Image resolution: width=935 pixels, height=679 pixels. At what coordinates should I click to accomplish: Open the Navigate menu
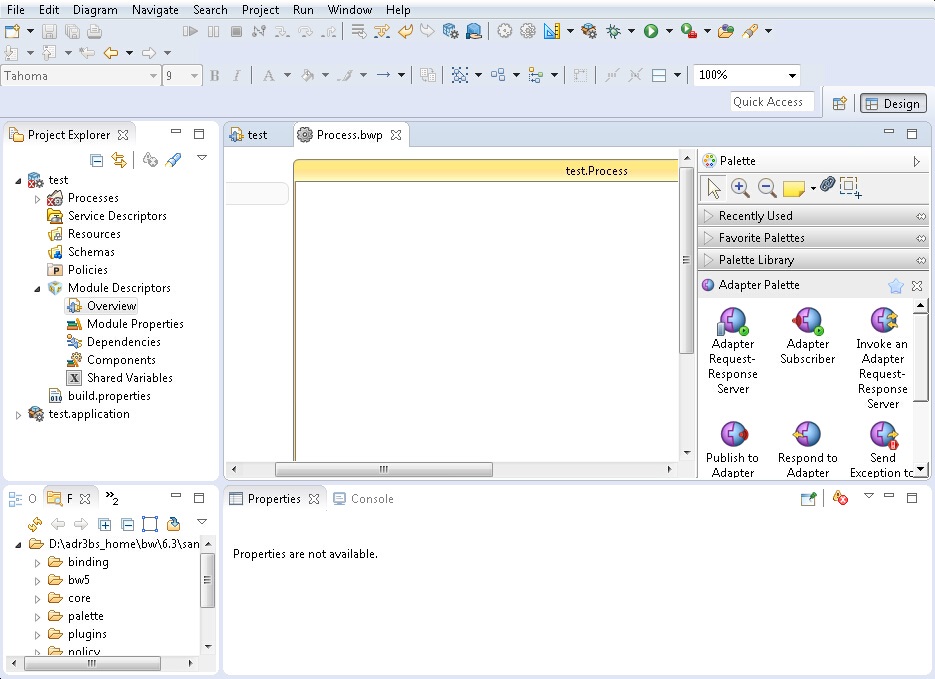[x=155, y=10]
